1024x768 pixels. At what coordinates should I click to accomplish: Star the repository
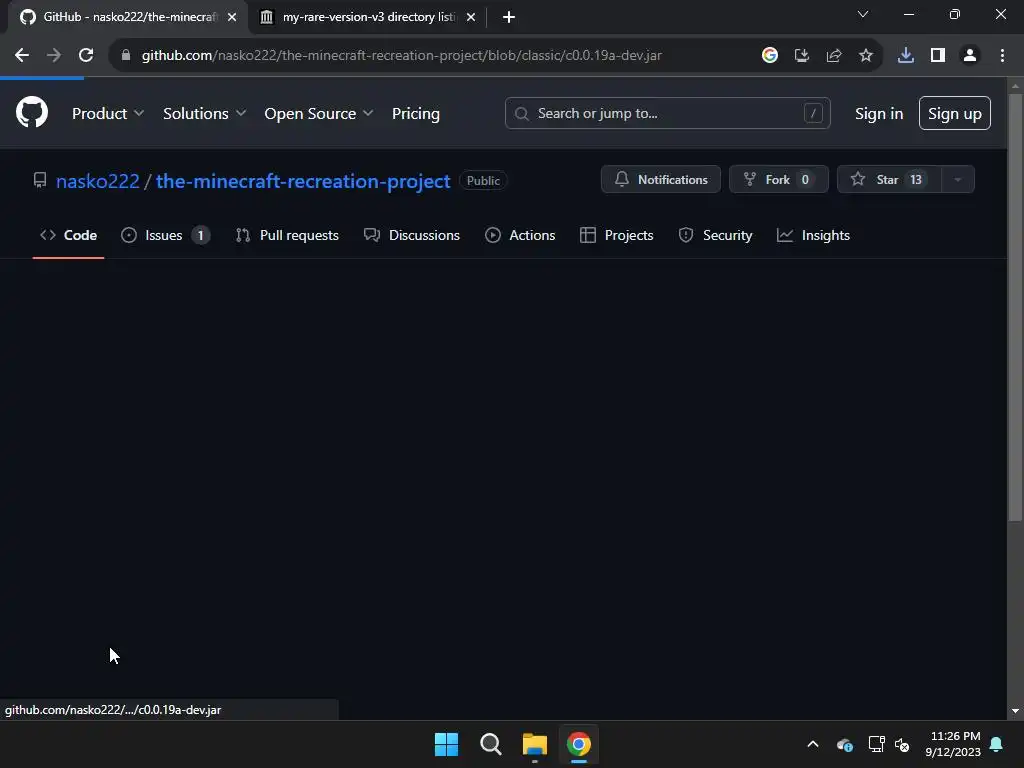(x=889, y=180)
